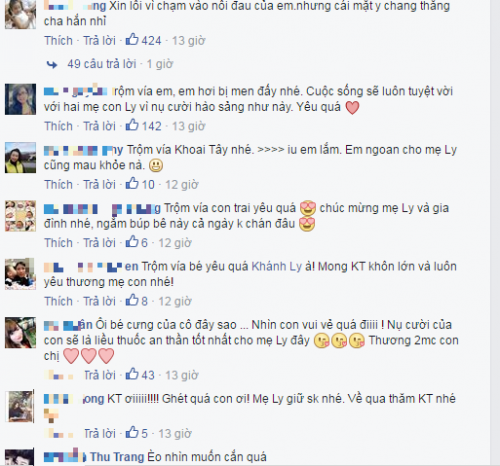Open the 13 giờ timestamp of top comment
The height and width of the screenshot is (466, 500).
(188, 41)
